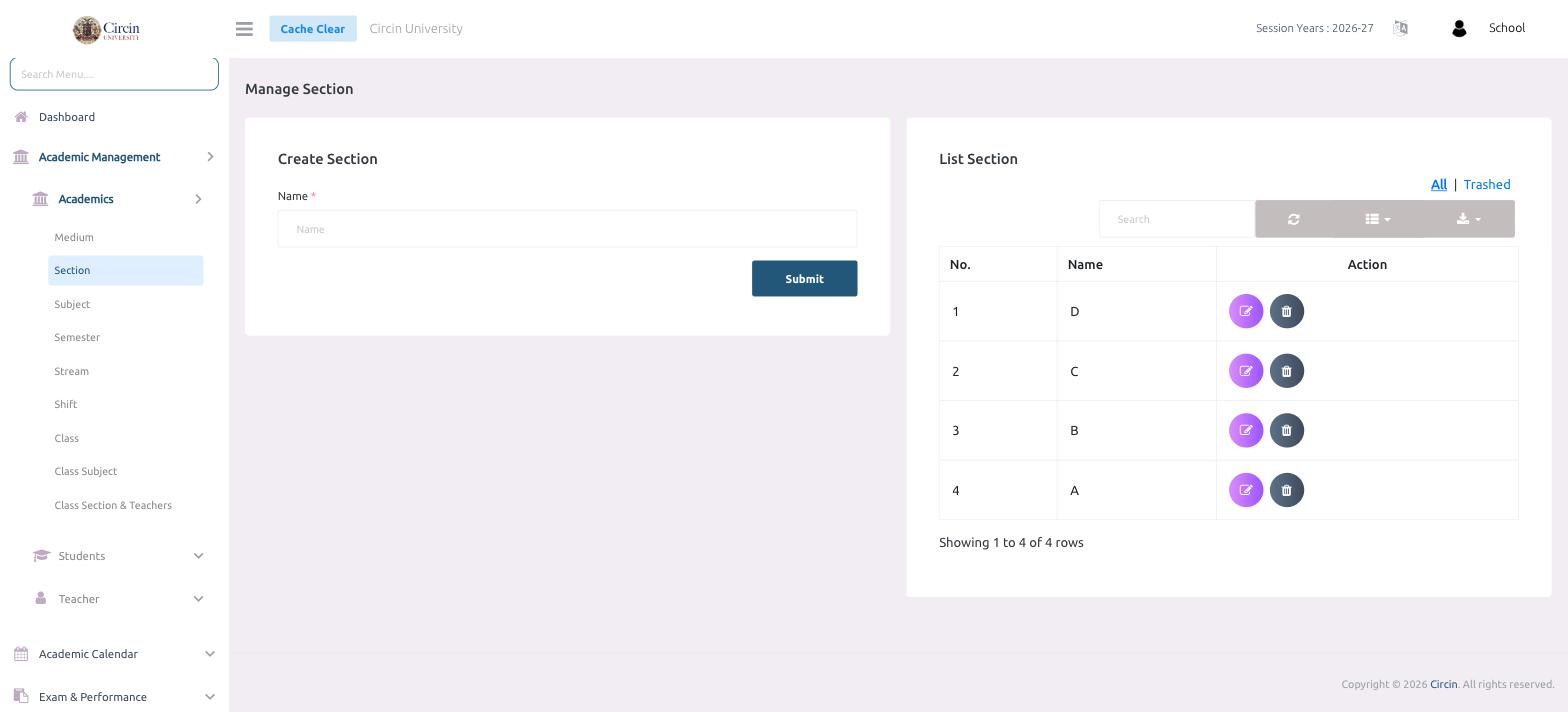This screenshot has width=1568, height=712.
Task: Click the No. column header
Action: (x=998, y=264)
